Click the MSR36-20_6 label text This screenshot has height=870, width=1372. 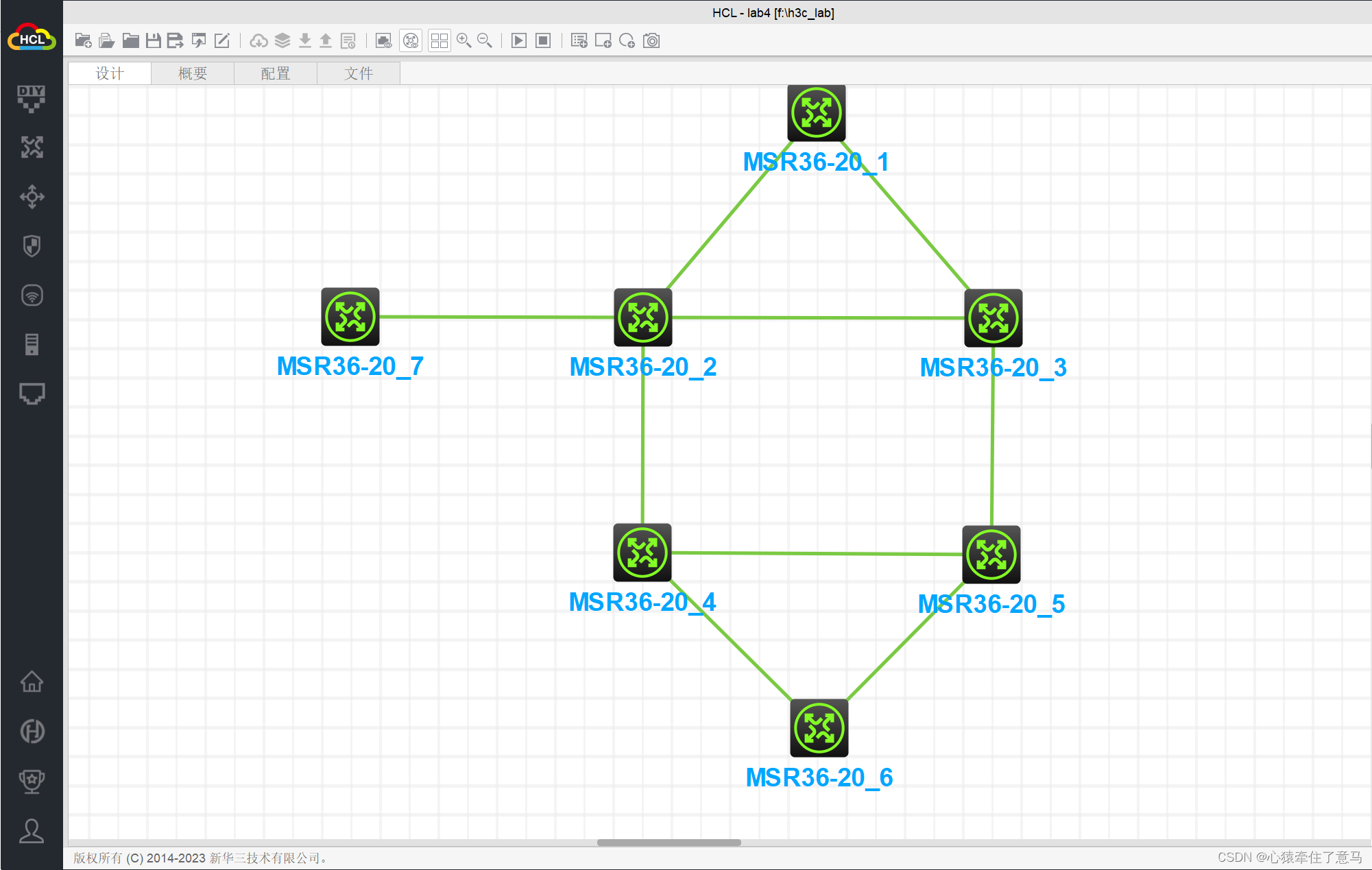(819, 778)
